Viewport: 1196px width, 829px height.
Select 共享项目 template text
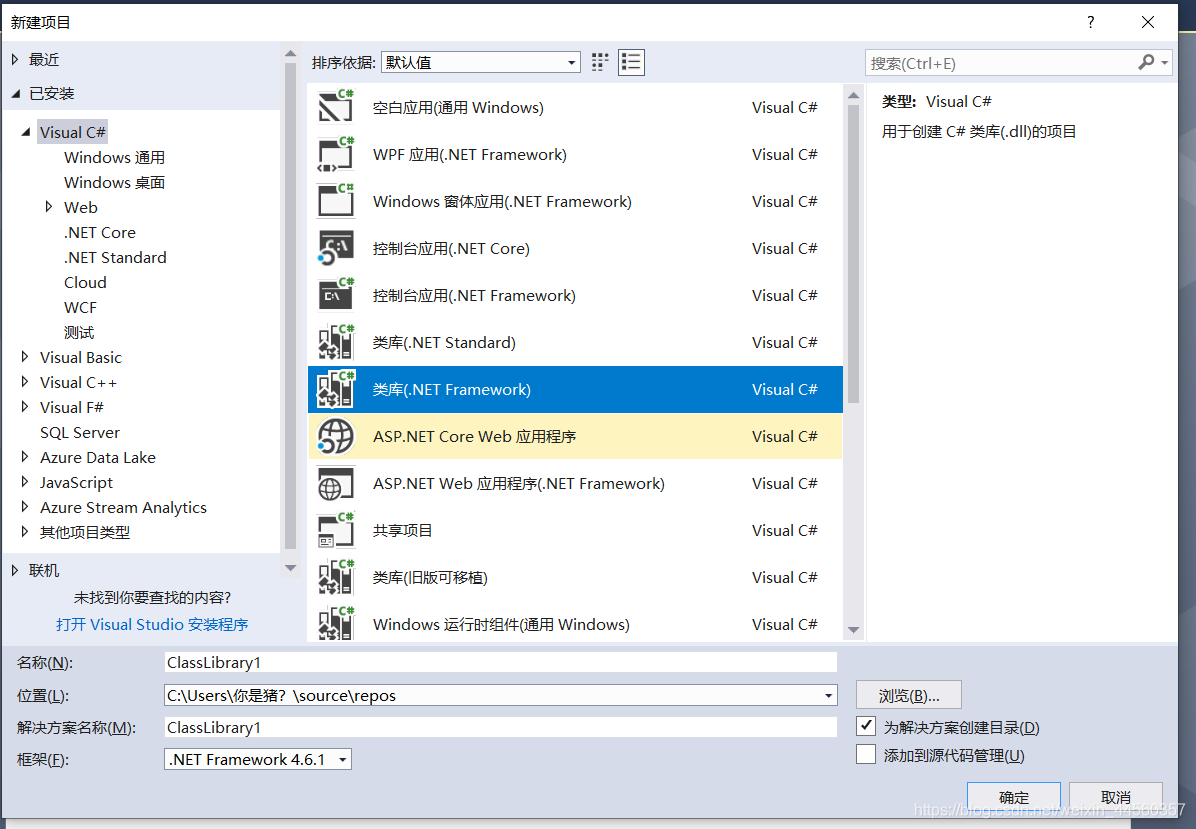pyautogui.click(x=402, y=530)
